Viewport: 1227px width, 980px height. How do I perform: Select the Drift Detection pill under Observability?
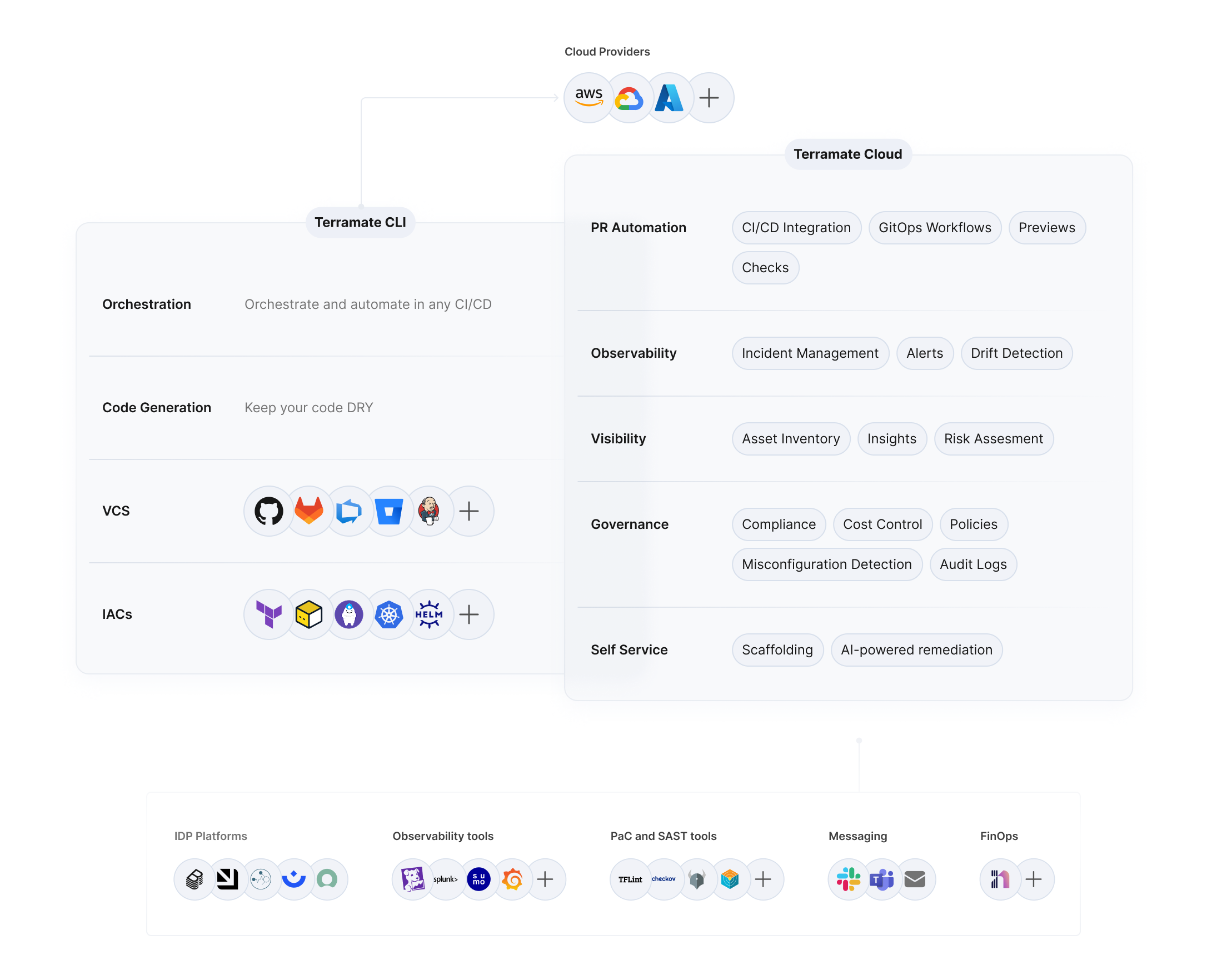1016,353
